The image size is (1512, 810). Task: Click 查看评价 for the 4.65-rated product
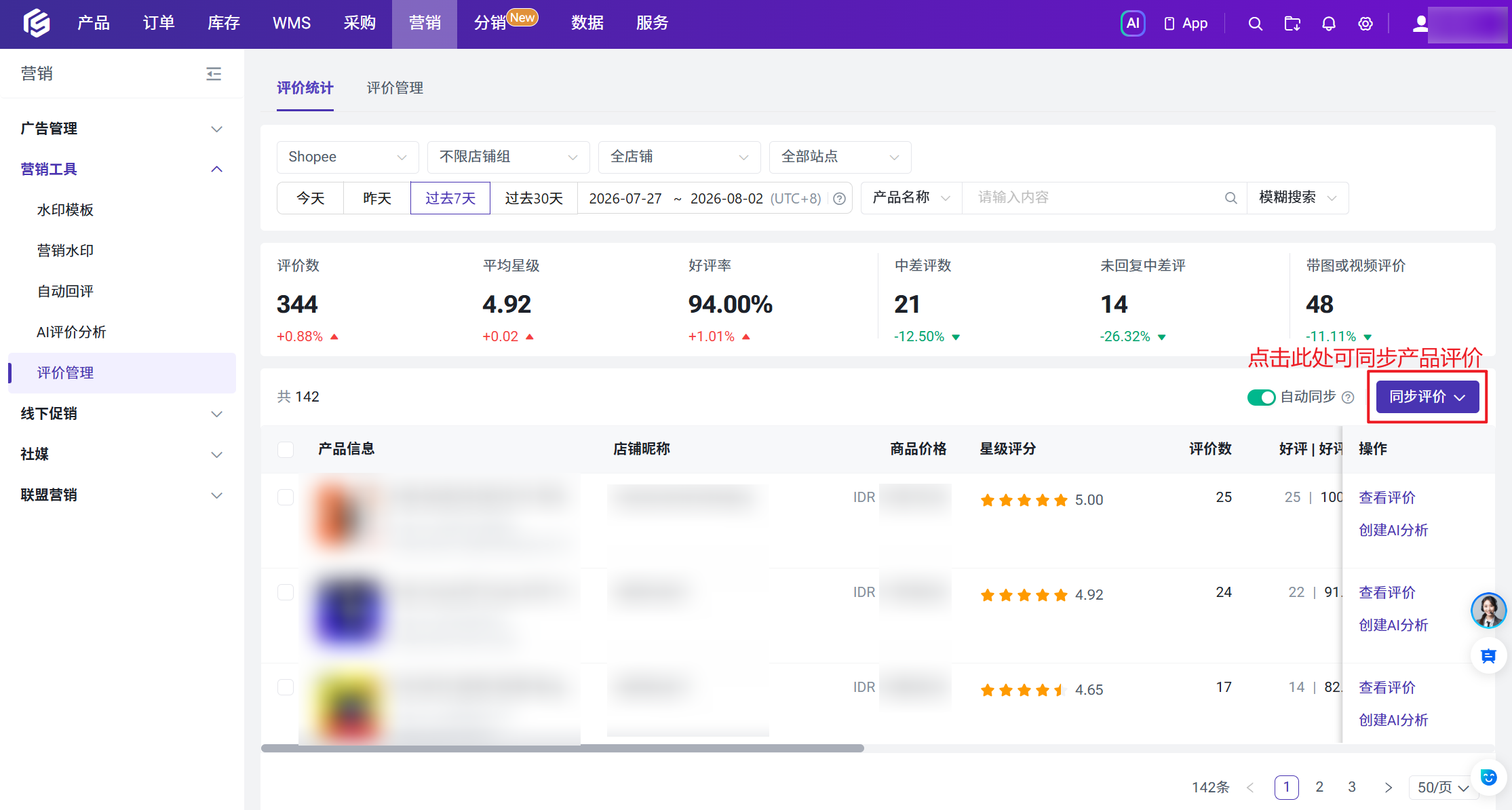click(x=1387, y=688)
